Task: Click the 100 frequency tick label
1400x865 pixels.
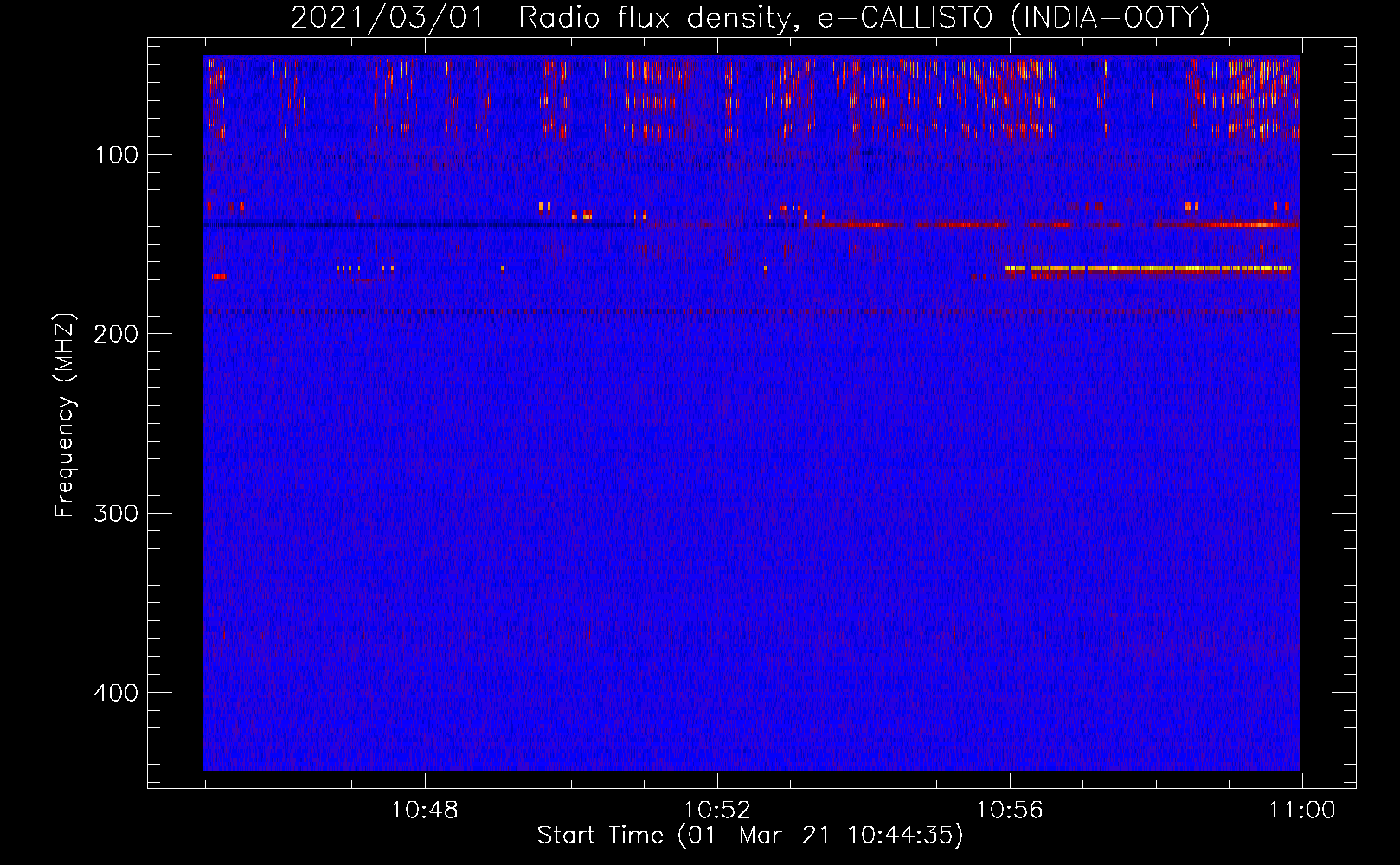Action: click(117, 155)
